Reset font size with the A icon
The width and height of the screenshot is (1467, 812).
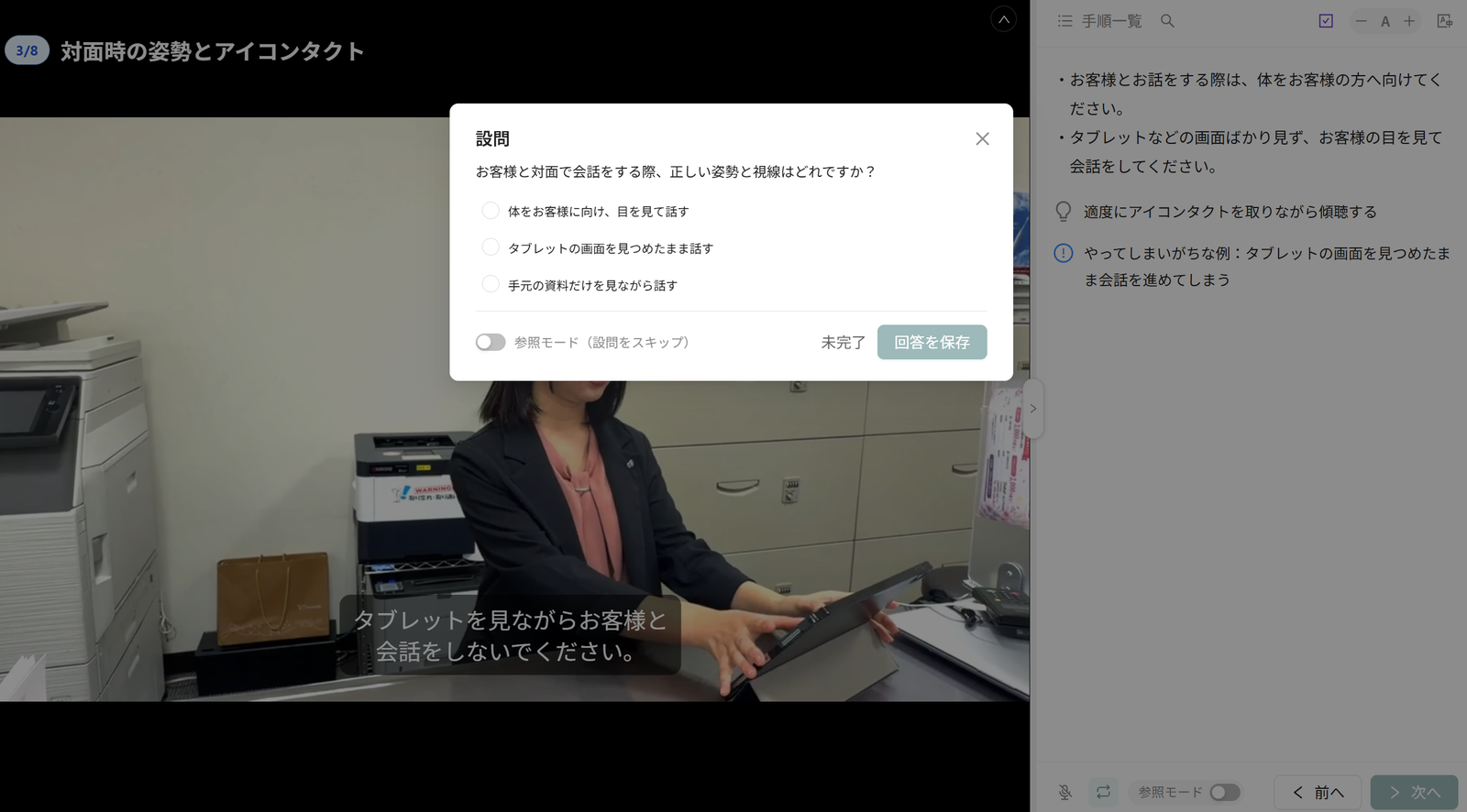click(1385, 21)
